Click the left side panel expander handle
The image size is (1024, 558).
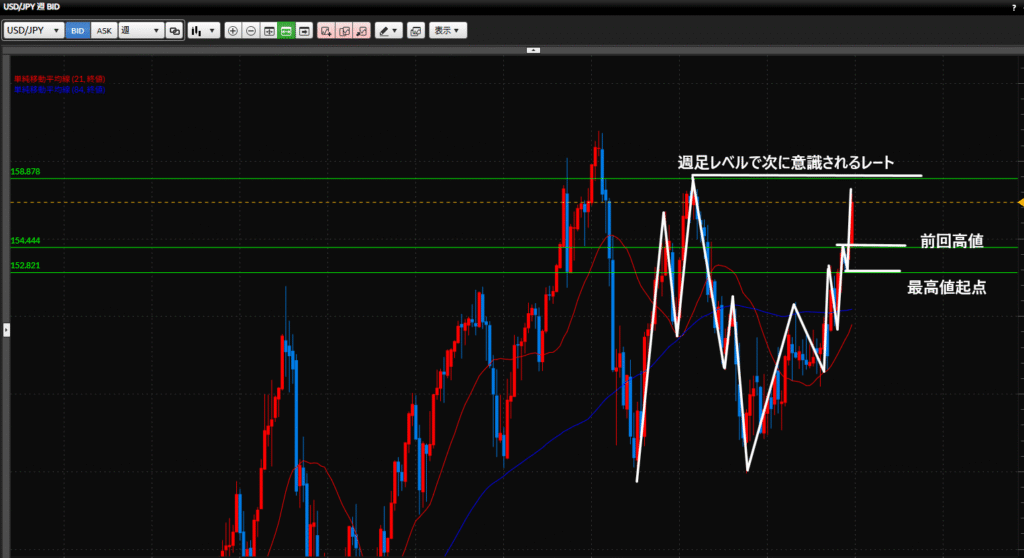pos(6,328)
